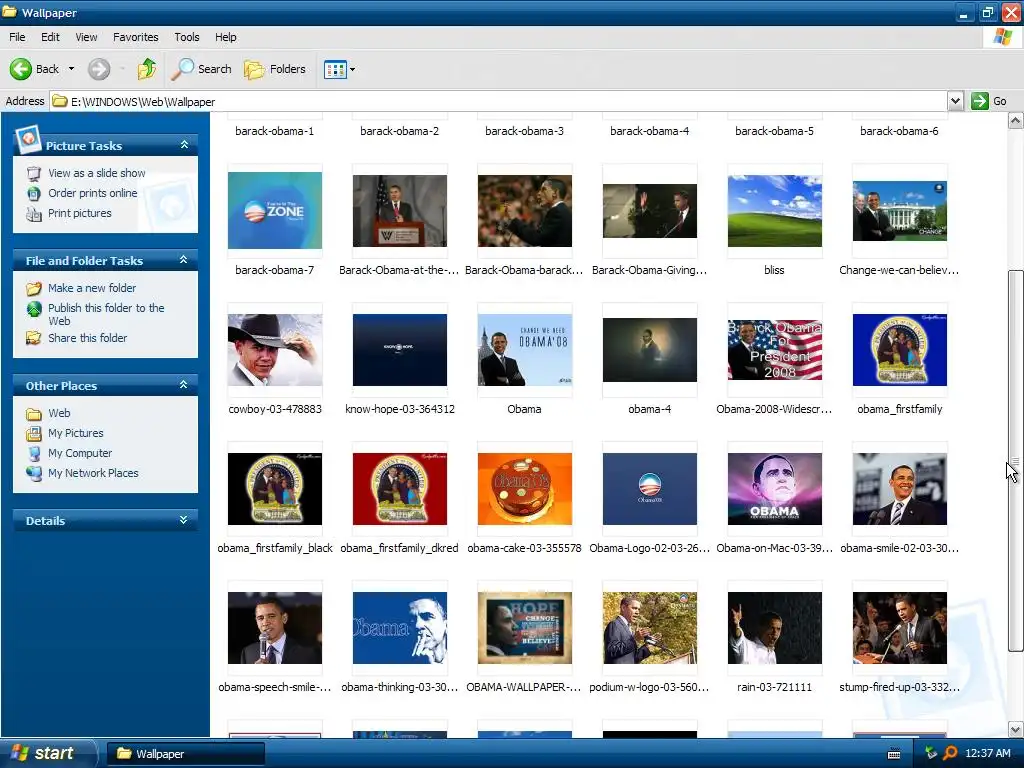Open the Edit menu
This screenshot has width=1024, height=768.
click(x=50, y=37)
